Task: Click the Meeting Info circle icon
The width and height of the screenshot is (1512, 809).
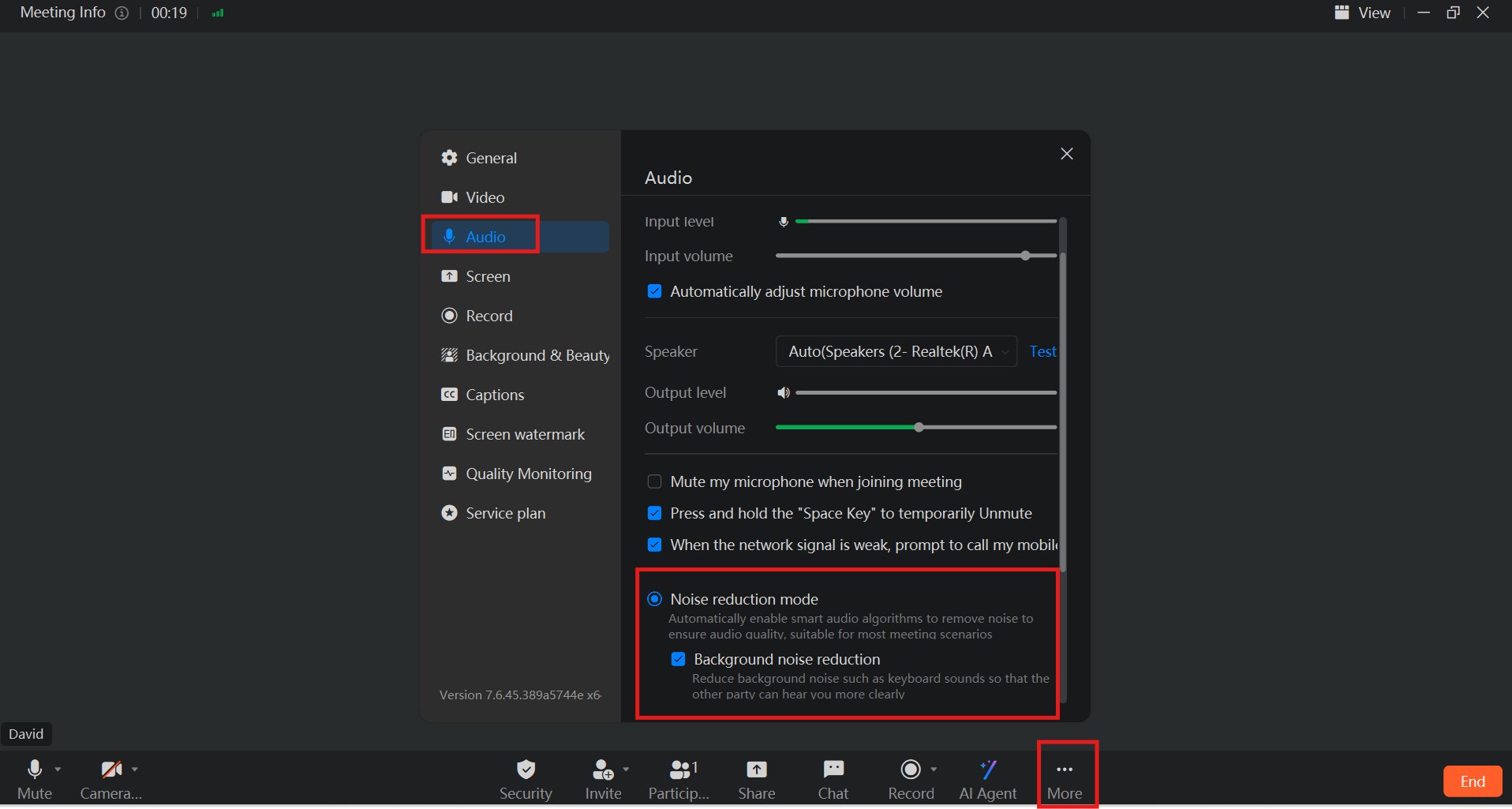Action: pos(122,13)
